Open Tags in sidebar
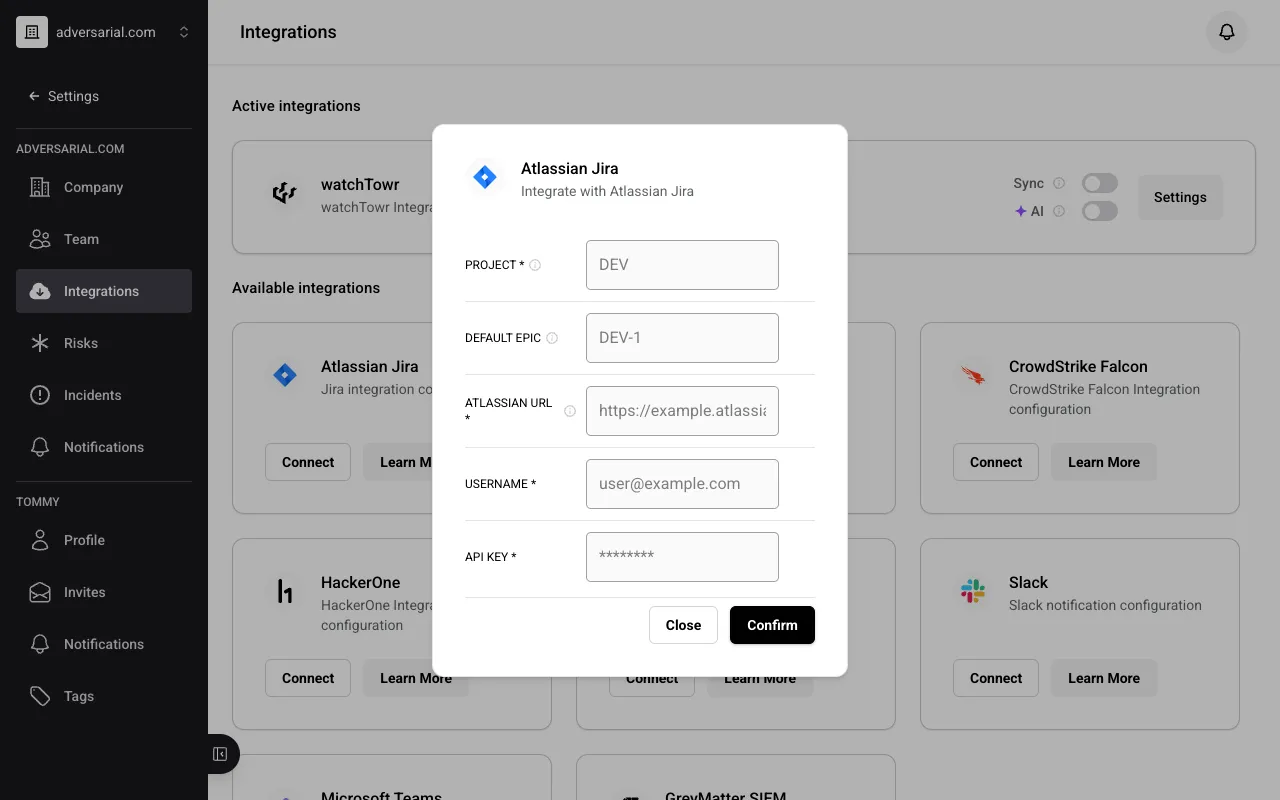 click(x=104, y=696)
